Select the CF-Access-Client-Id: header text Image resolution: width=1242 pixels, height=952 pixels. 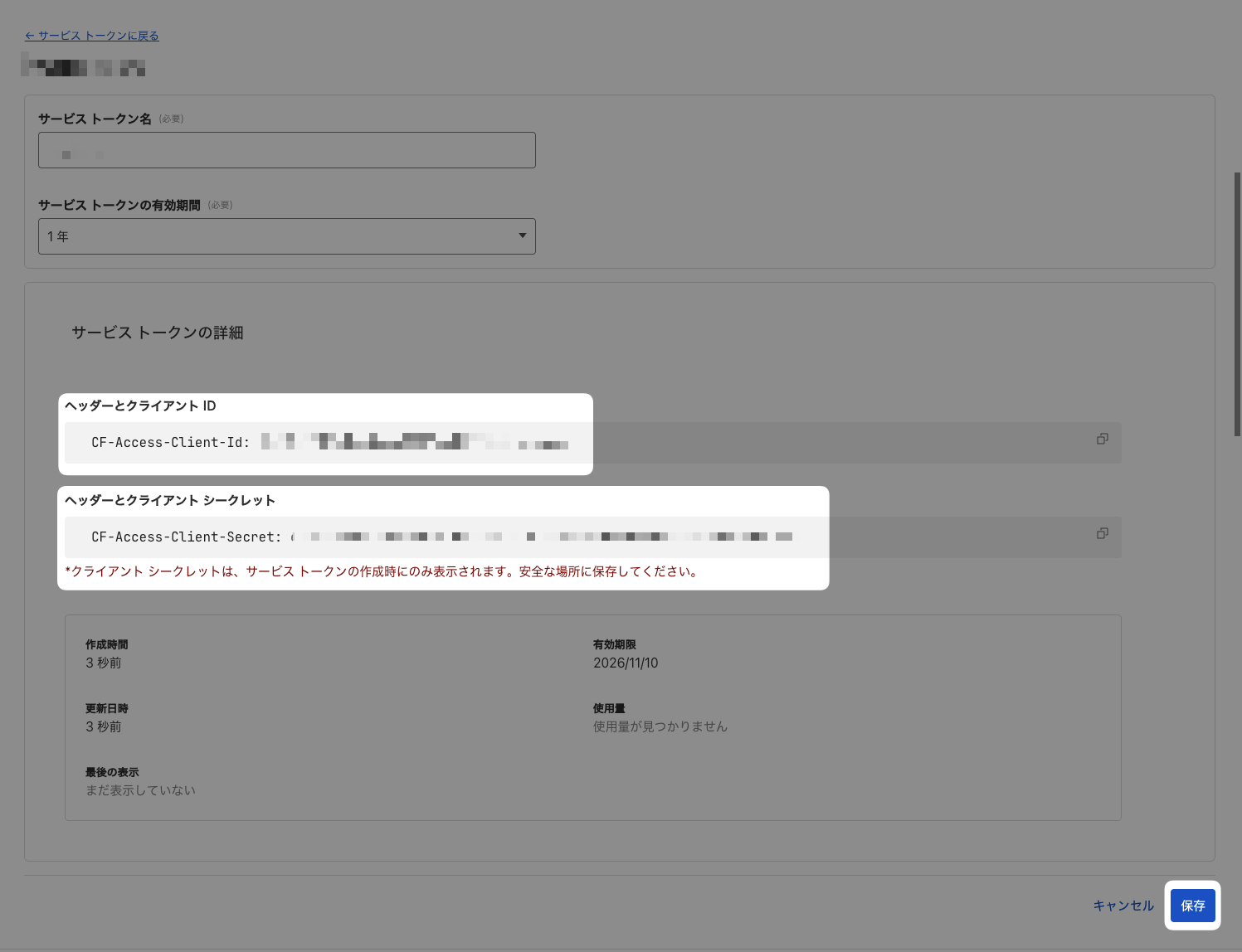171,443
